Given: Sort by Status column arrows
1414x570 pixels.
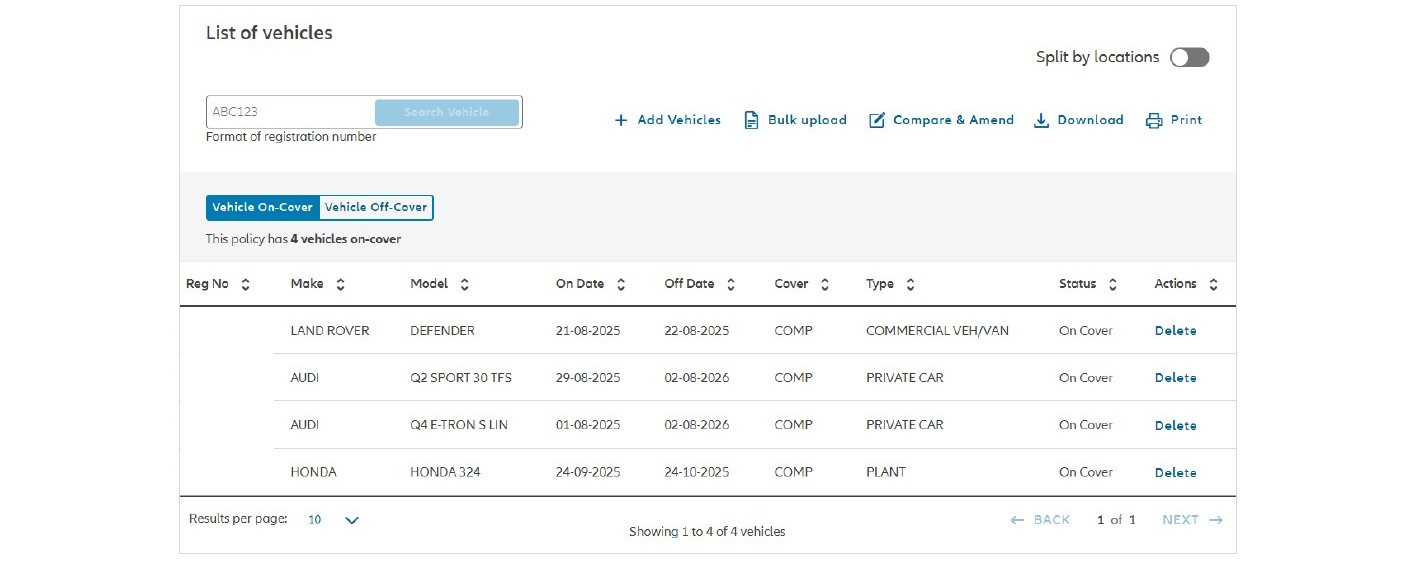Looking at the screenshot, I should point(1112,285).
